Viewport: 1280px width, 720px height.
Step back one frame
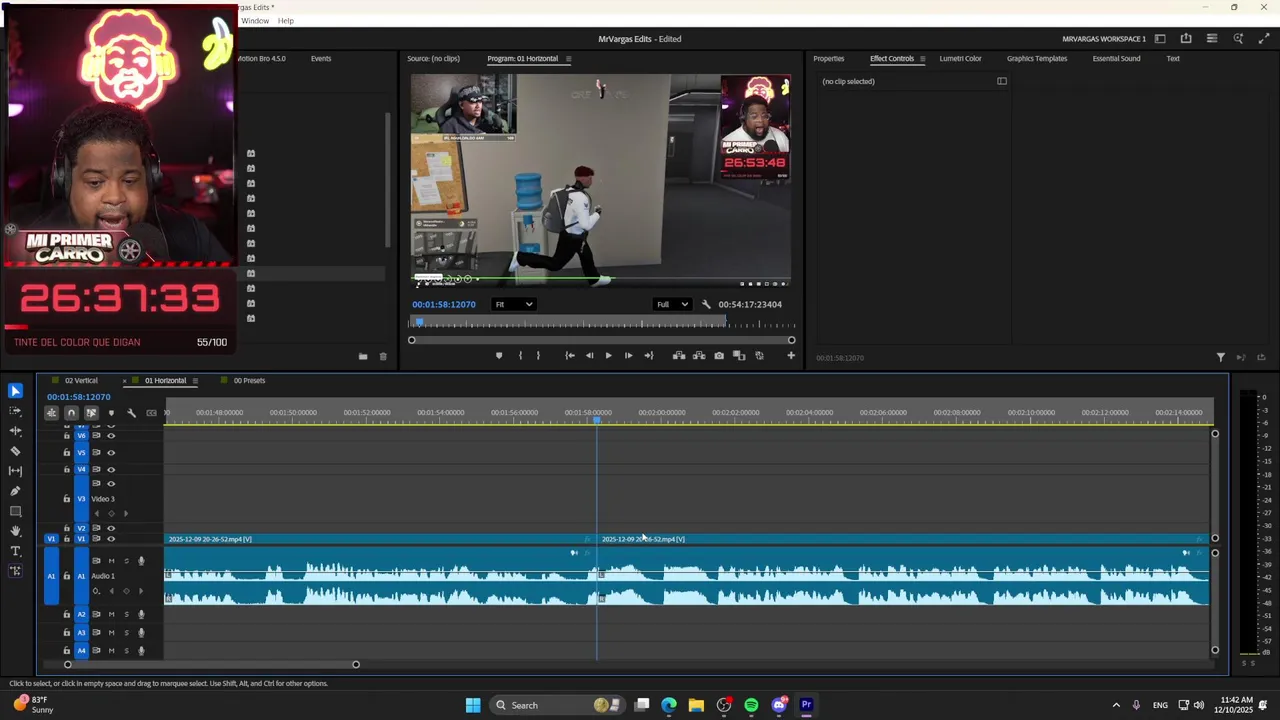[x=589, y=356]
